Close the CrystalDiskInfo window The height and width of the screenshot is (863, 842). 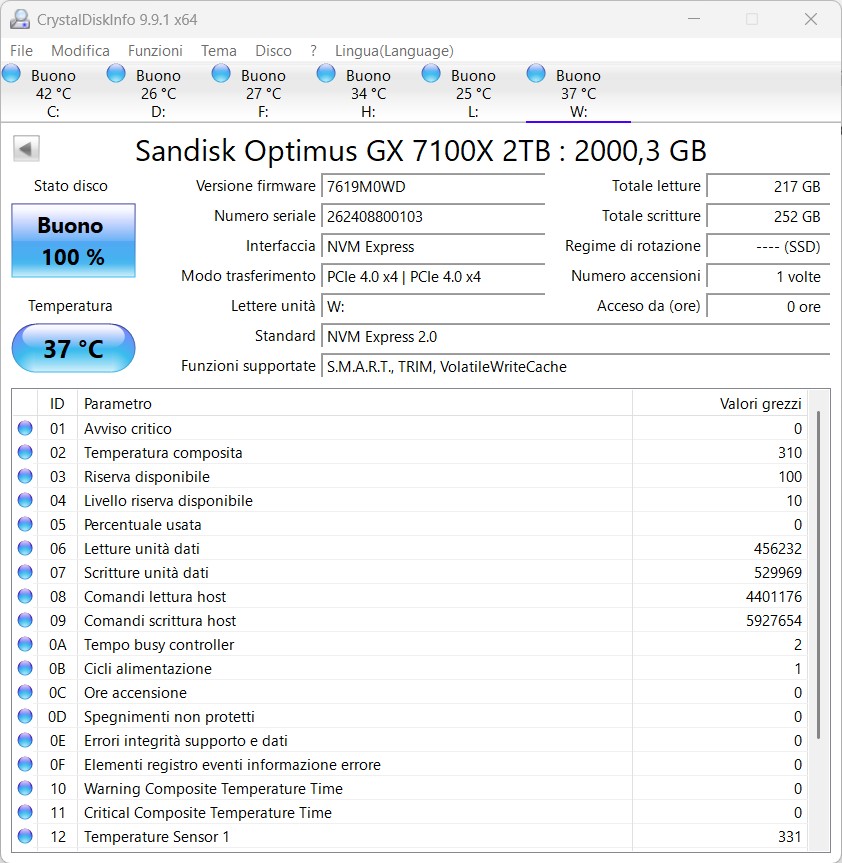(x=811, y=19)
